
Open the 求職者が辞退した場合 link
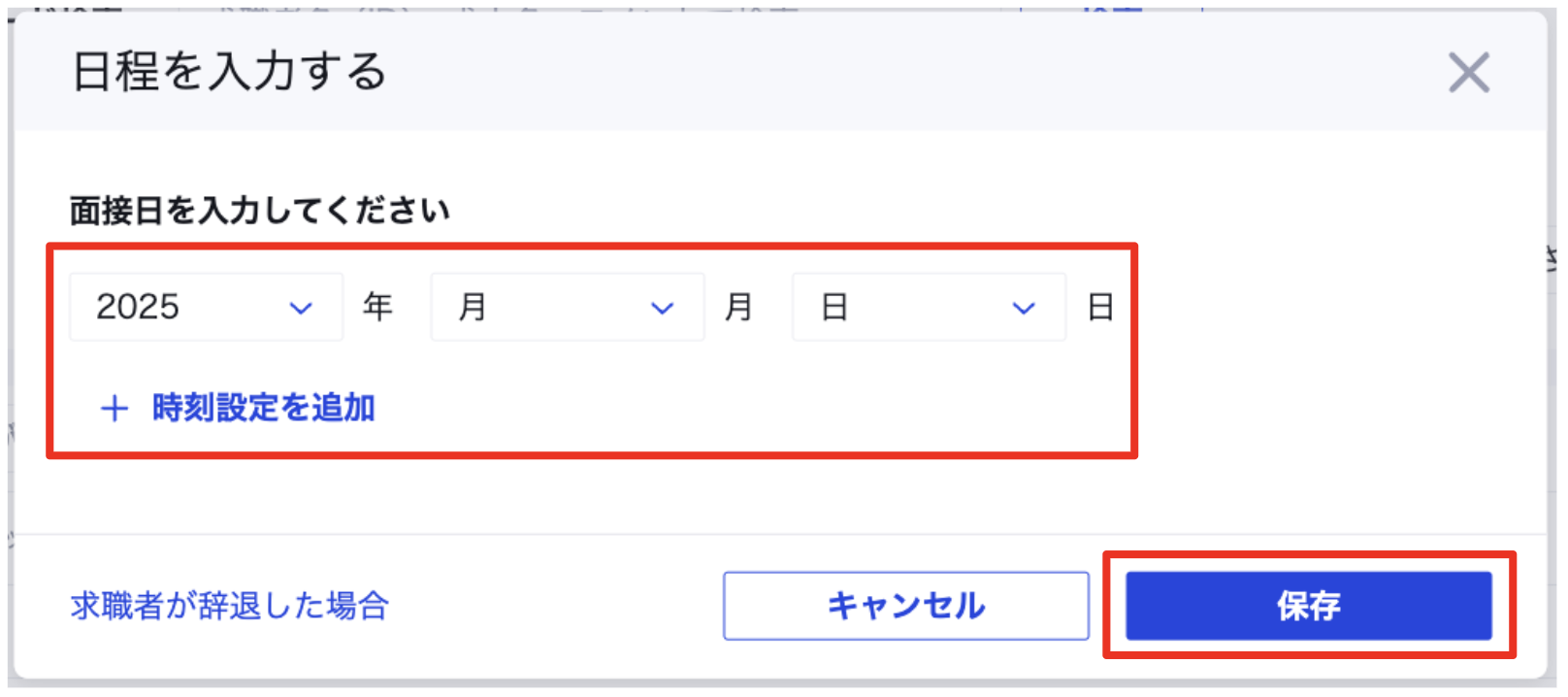point(228,606)
